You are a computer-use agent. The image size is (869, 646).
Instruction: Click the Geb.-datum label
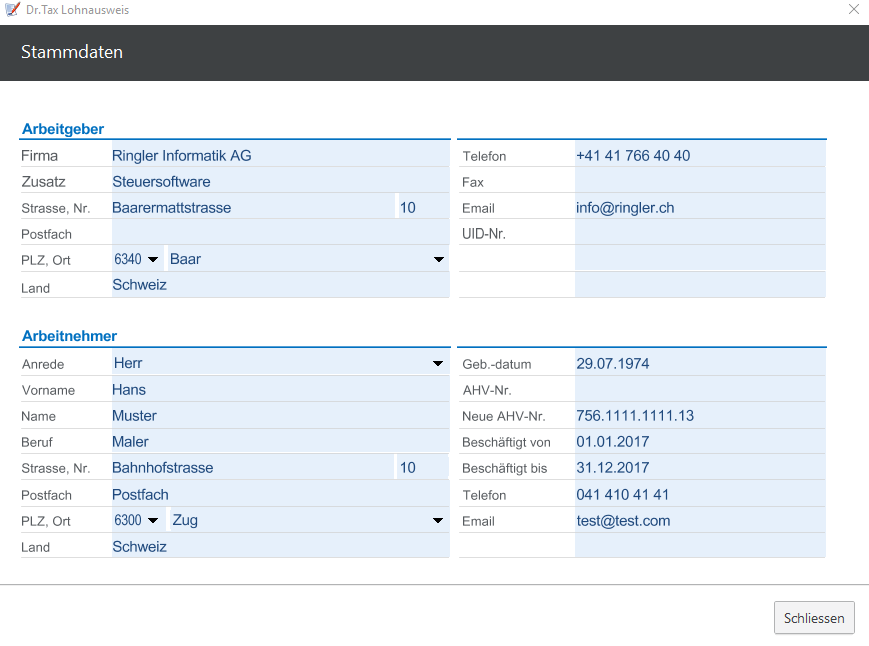[x=497, y=364]
